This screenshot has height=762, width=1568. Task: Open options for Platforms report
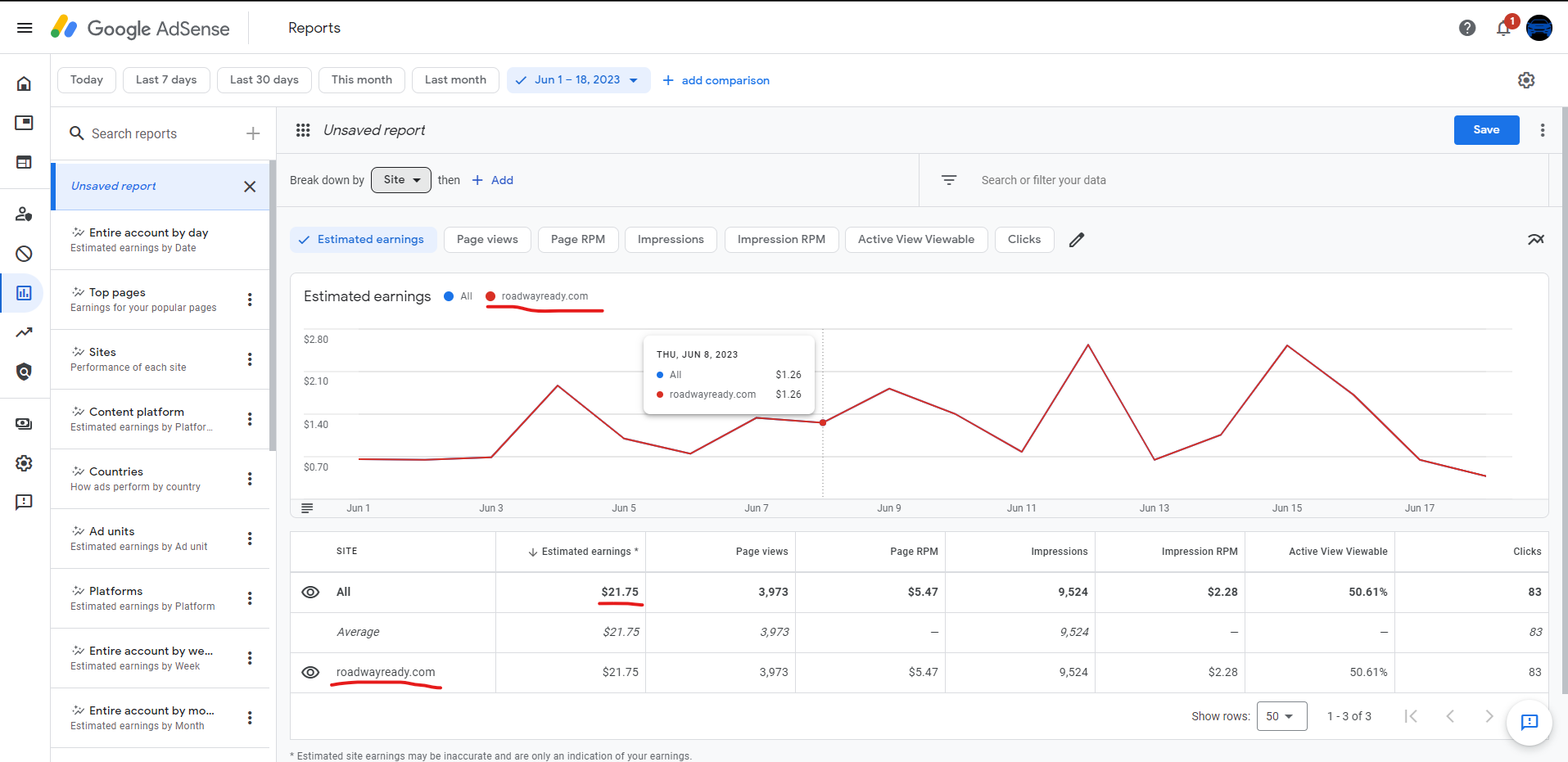tap(250, 598)
